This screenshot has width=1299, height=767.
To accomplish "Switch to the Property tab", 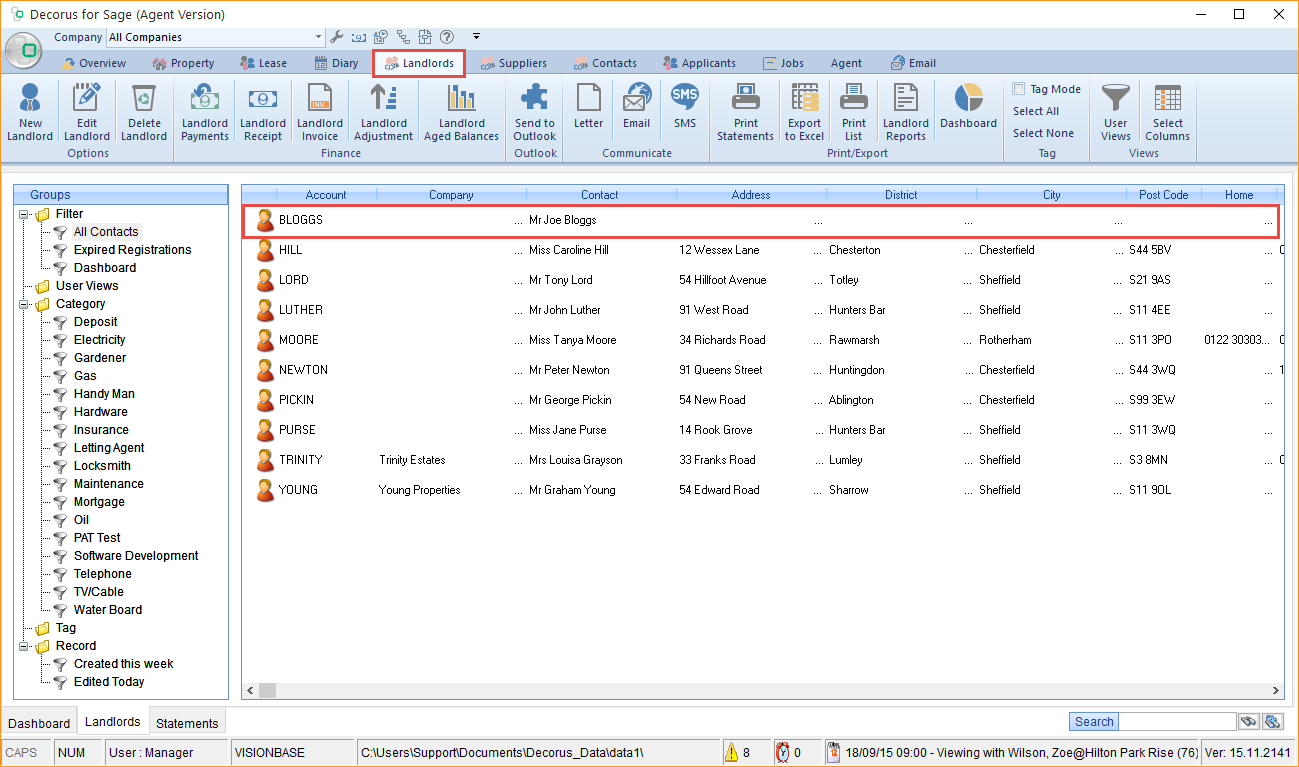I will point(183,63).
